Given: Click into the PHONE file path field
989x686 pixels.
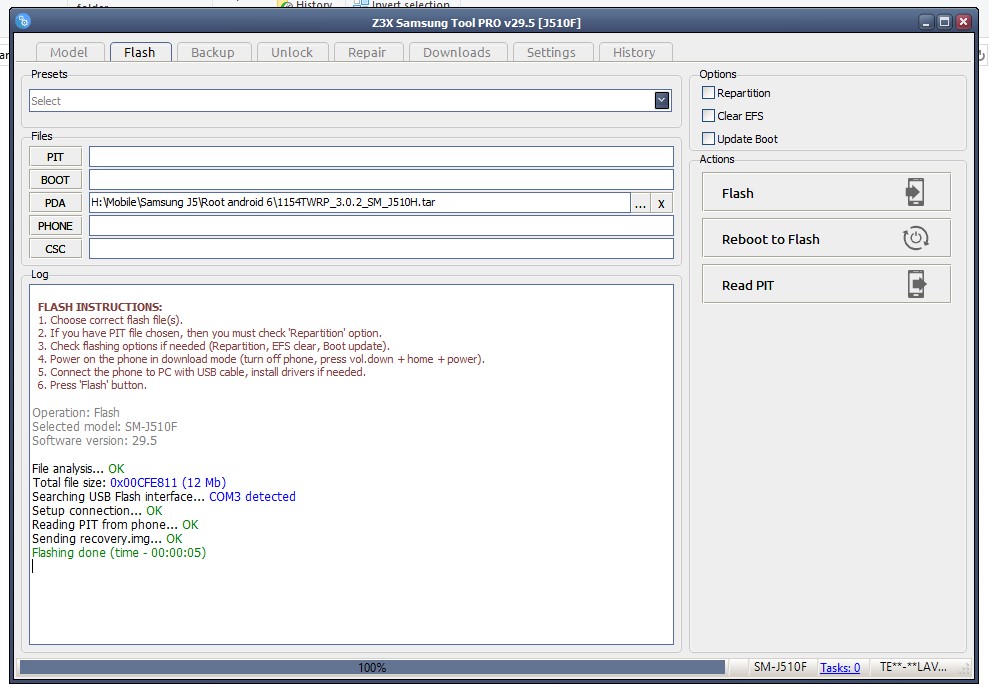Looking at the screenshot, I should (381, 226).
